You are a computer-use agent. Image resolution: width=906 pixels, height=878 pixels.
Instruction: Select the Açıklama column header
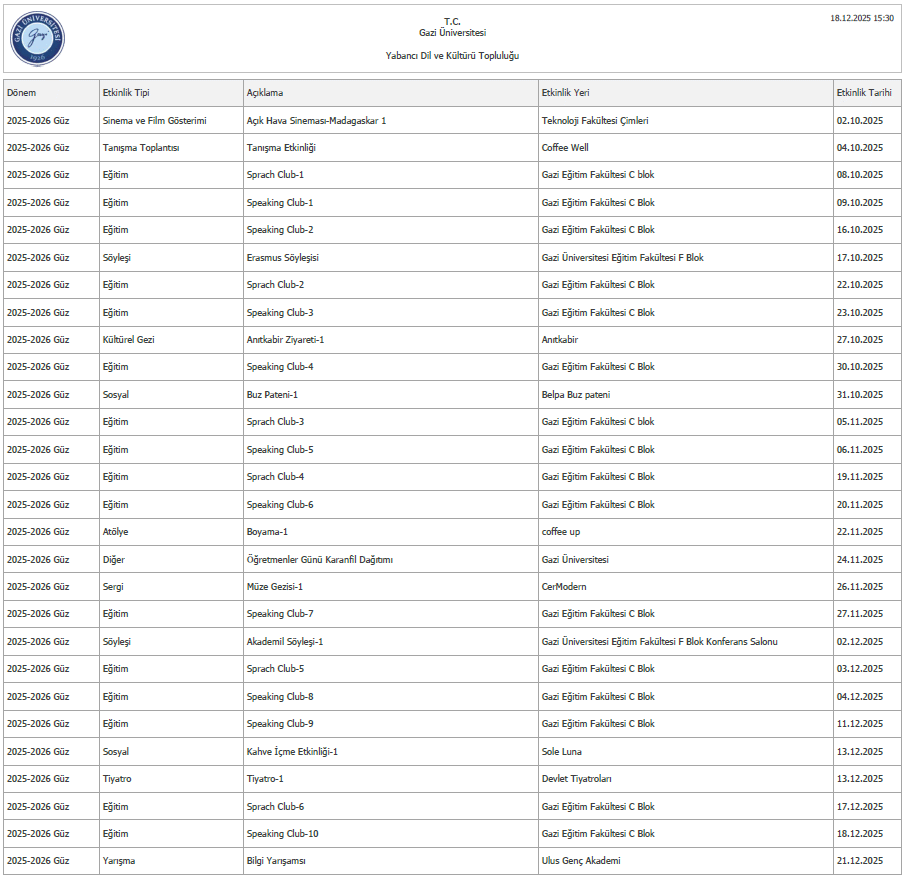tap(265, 93)
